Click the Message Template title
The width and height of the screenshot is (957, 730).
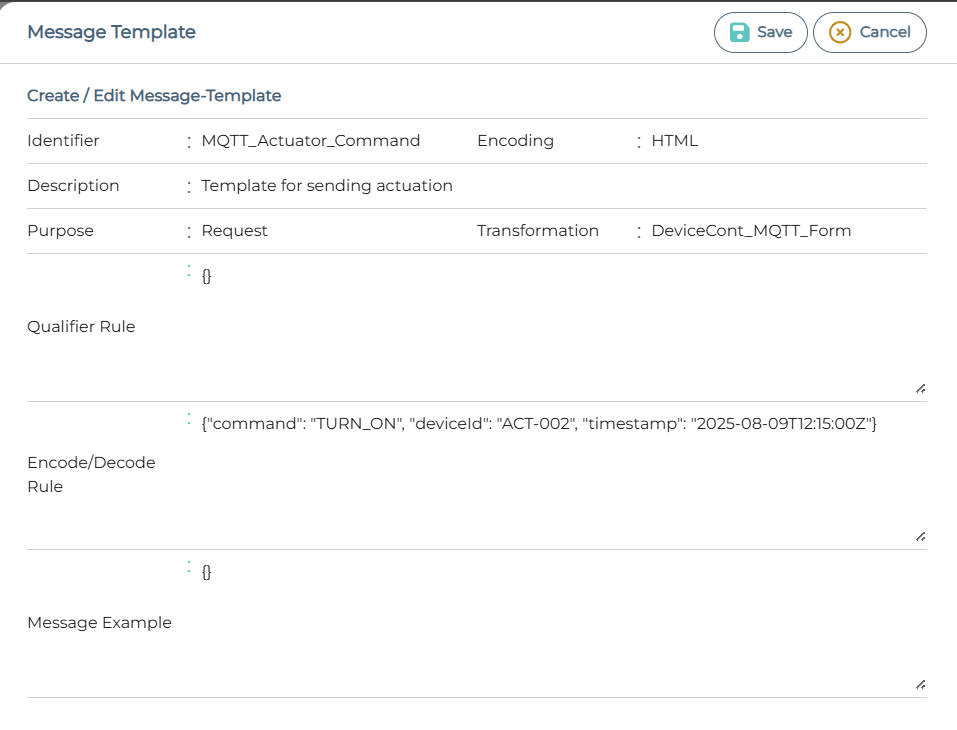[x=111, y=32]
